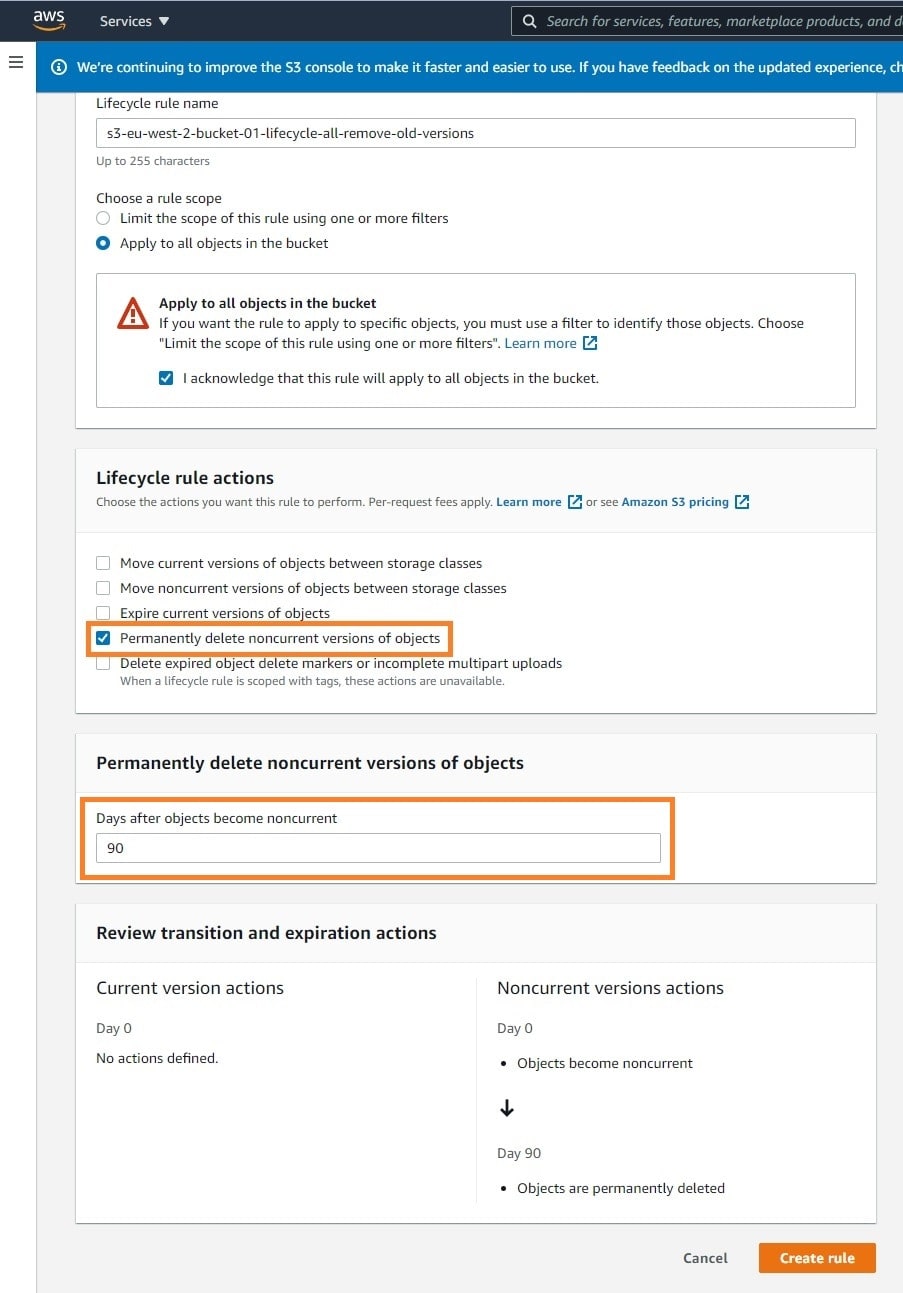Click the Create rule button
Screen dimensions: 903x1293
(x=817, y=1258)
